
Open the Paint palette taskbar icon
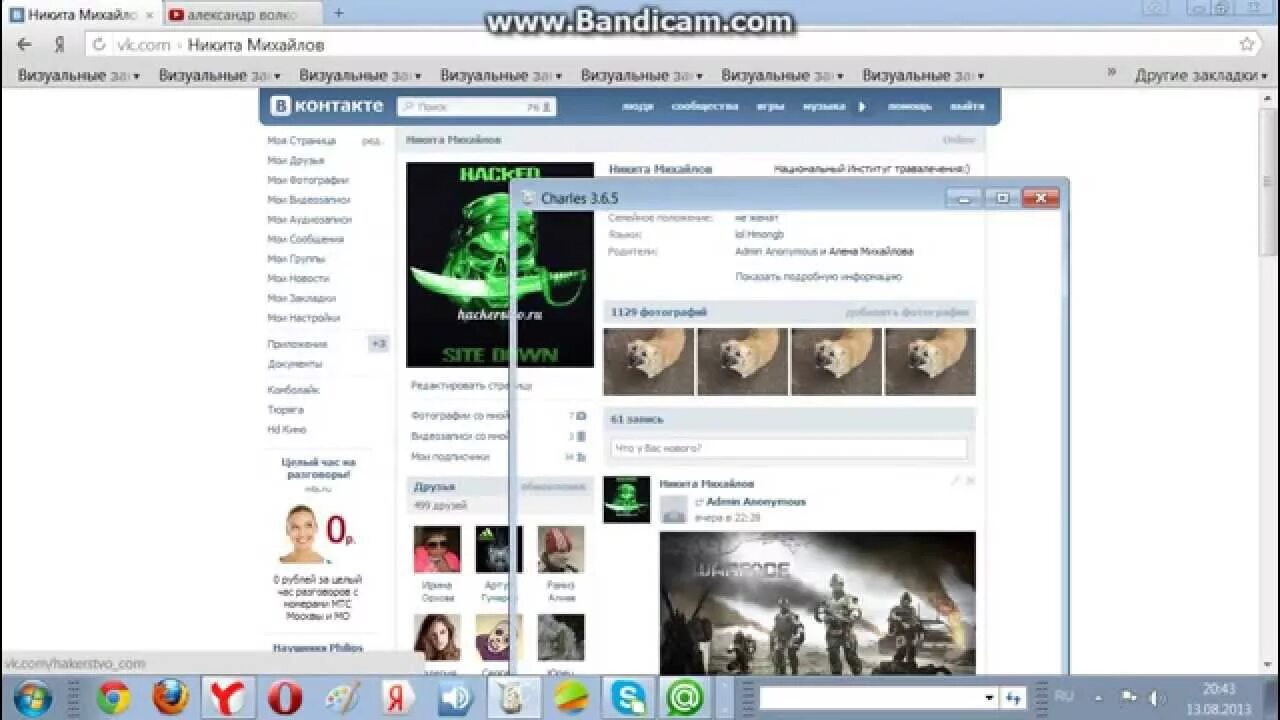tap(342, 697)
